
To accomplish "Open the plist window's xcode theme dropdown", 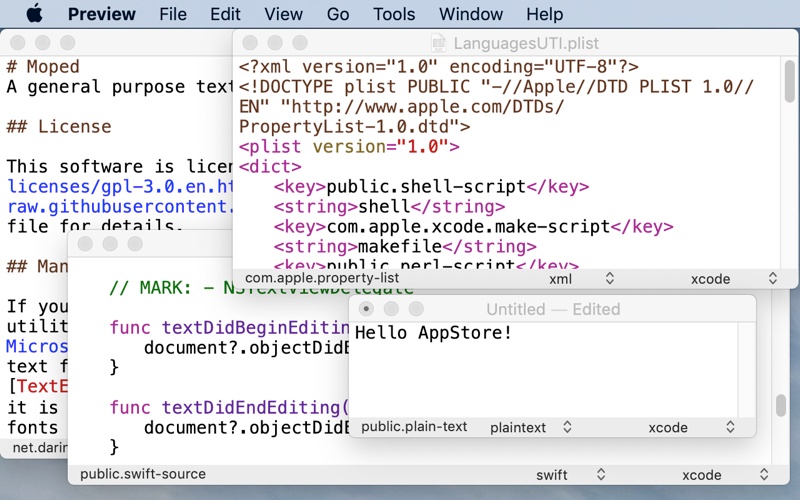I will (x=733, y=279).
